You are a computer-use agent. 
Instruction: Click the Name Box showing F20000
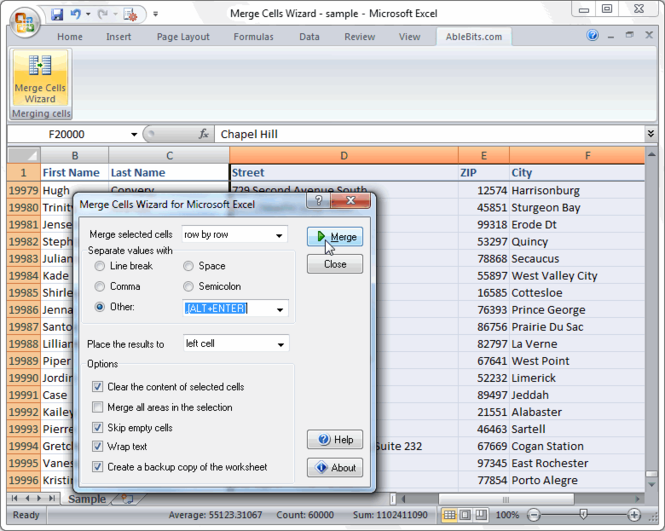pos(68,134)
